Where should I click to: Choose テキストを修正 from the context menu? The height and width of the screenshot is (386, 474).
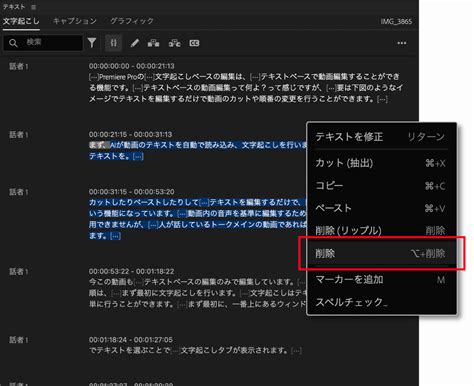(x=381, y=137)
